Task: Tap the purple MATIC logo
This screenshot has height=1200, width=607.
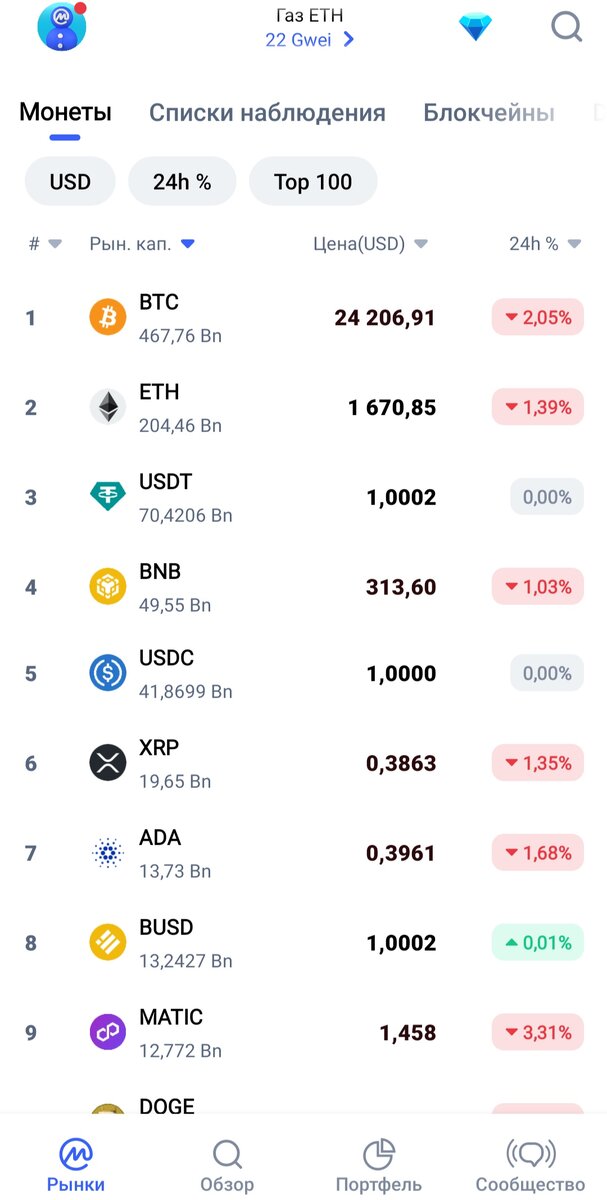Action: pos(108,1032)
